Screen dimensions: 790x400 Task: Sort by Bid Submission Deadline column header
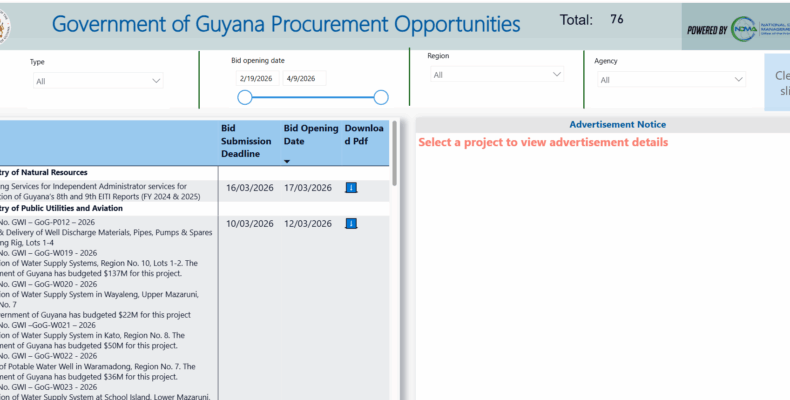[x=246, y=141]
